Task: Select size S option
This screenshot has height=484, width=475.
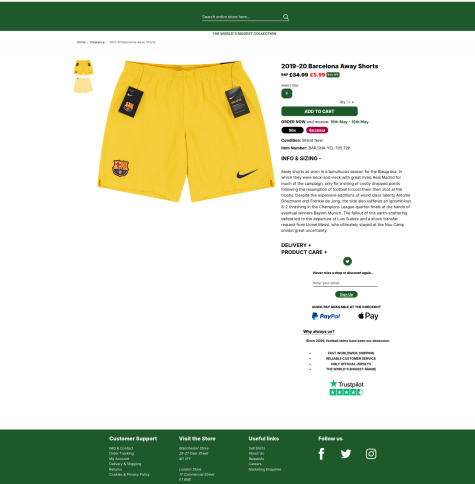Action: [287, 94]
